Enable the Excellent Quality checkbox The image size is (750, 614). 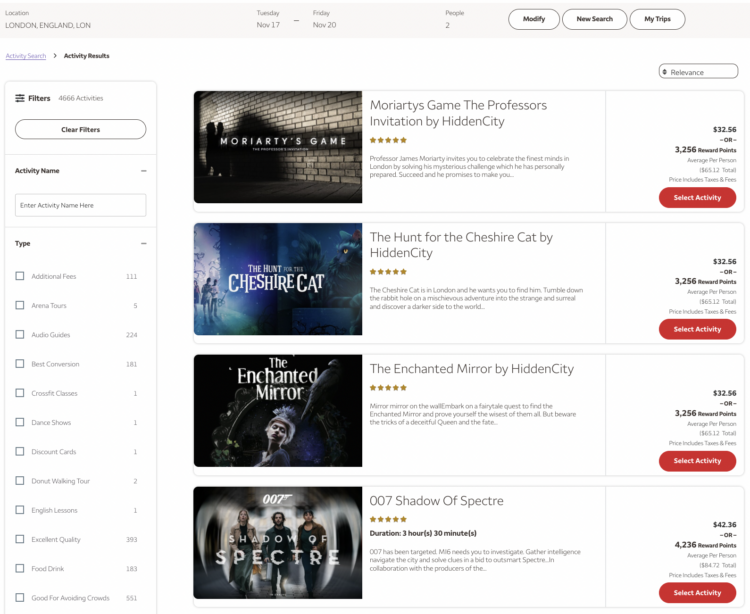click(x=20, y=539)
